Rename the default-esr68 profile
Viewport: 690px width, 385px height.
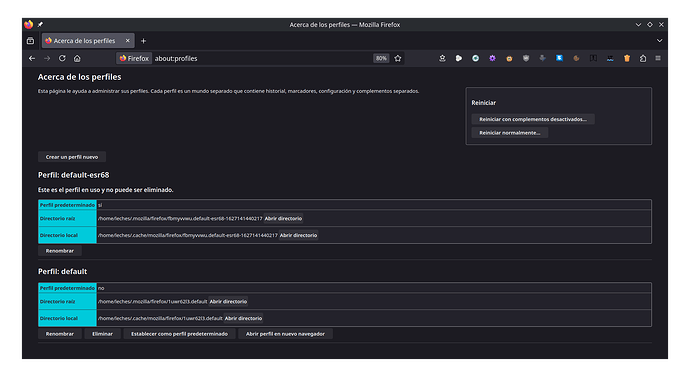60,251
